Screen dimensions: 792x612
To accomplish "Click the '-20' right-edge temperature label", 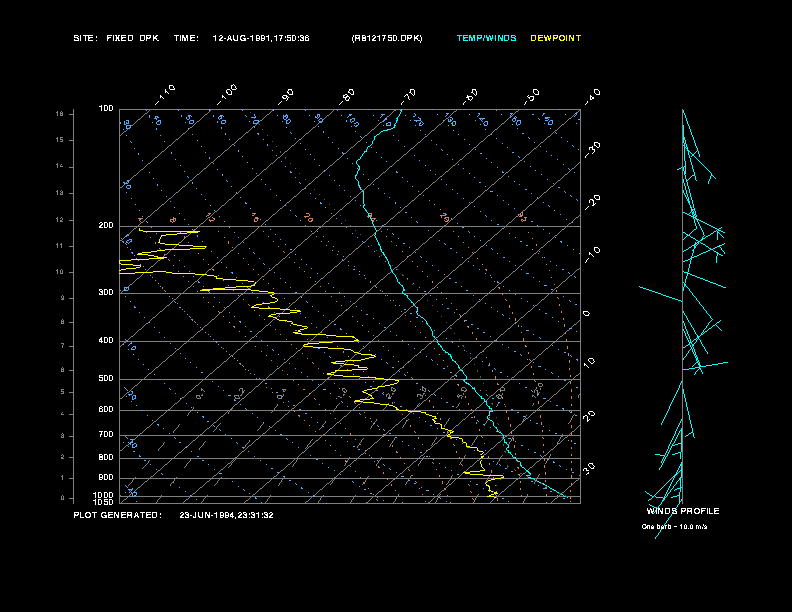I will click(592, 202).
